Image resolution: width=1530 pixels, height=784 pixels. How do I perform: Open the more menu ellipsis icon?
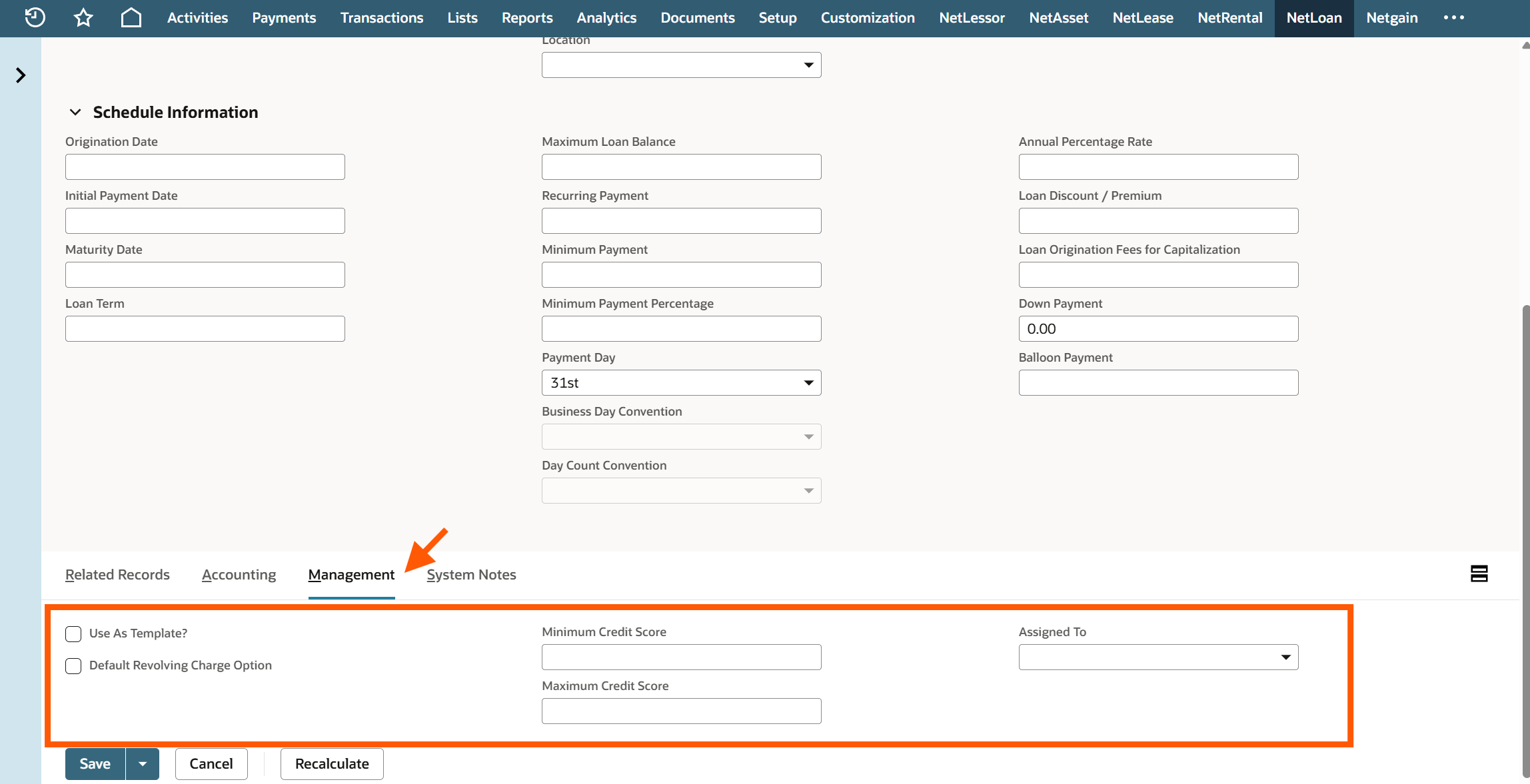[1453, 18]
